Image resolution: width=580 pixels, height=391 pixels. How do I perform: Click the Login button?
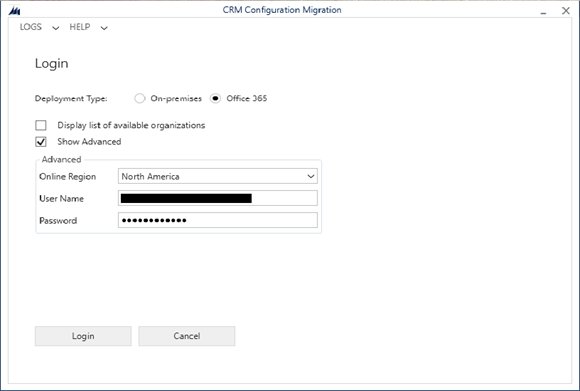pos(83,336)
